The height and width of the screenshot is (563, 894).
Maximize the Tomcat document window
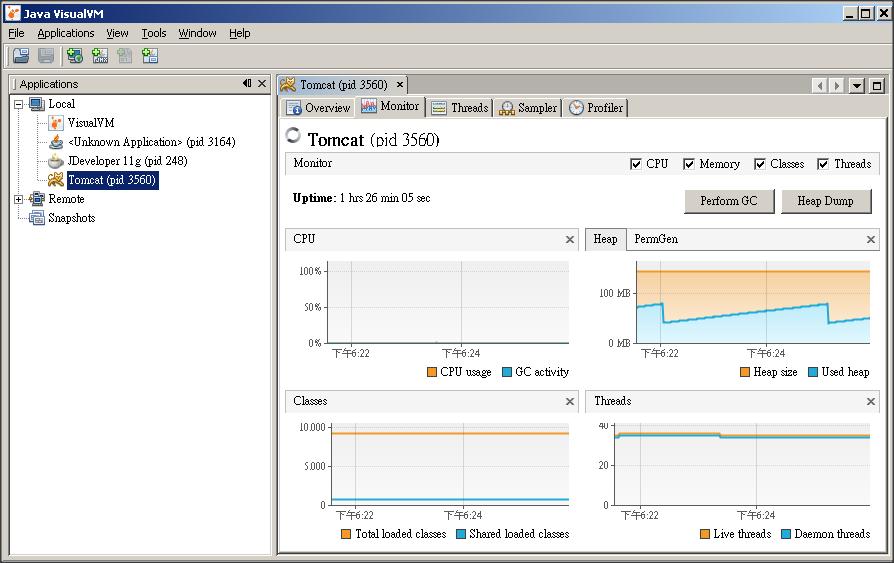coord(877,86)
